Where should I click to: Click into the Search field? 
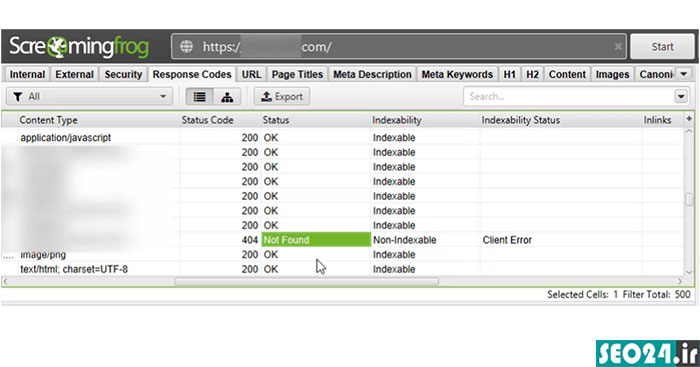point(569,96)
